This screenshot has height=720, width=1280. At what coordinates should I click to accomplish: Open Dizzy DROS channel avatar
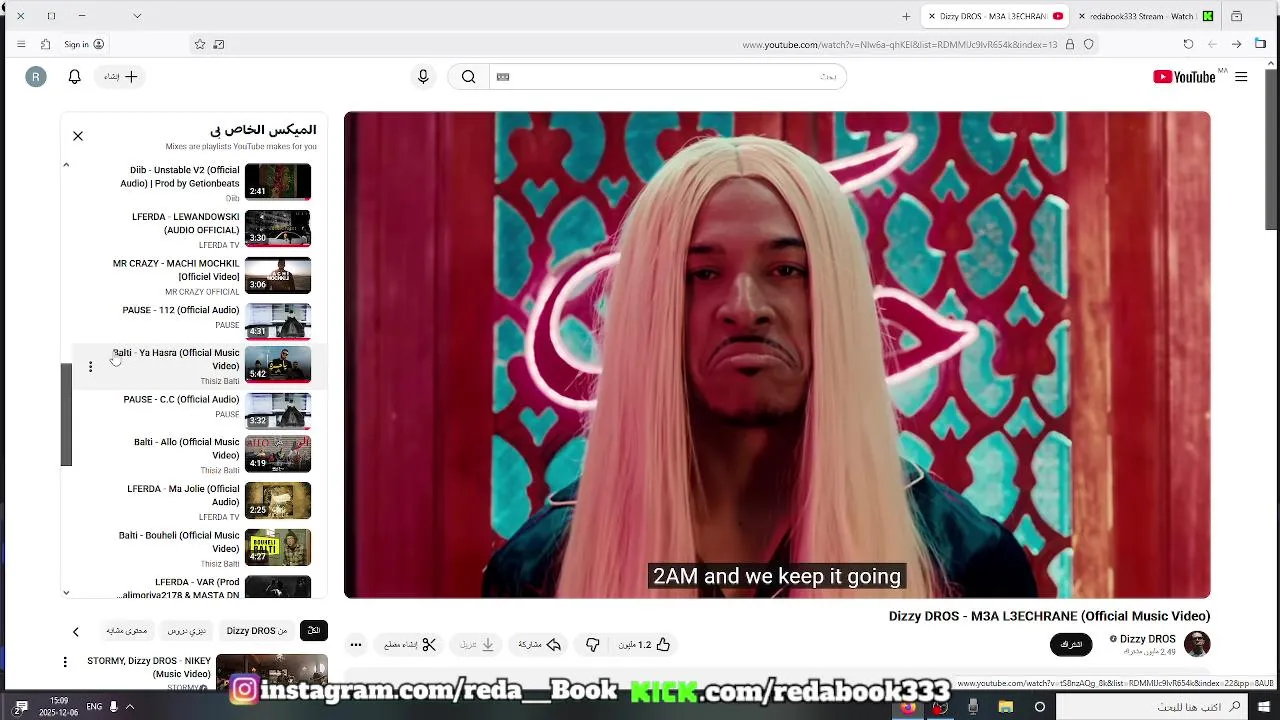[1197, 644]
